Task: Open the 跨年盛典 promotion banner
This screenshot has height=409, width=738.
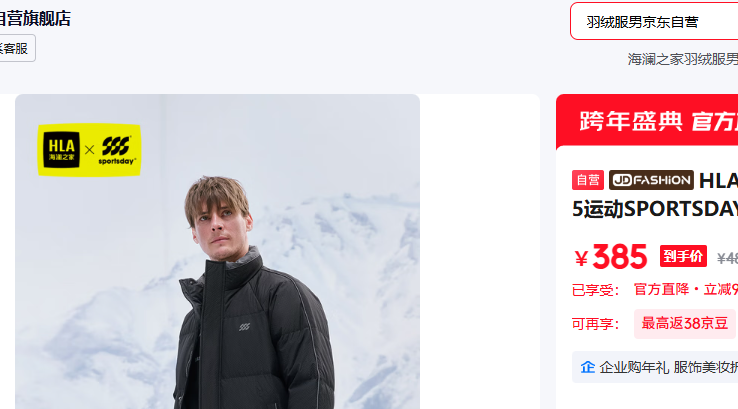Action: 647,121
